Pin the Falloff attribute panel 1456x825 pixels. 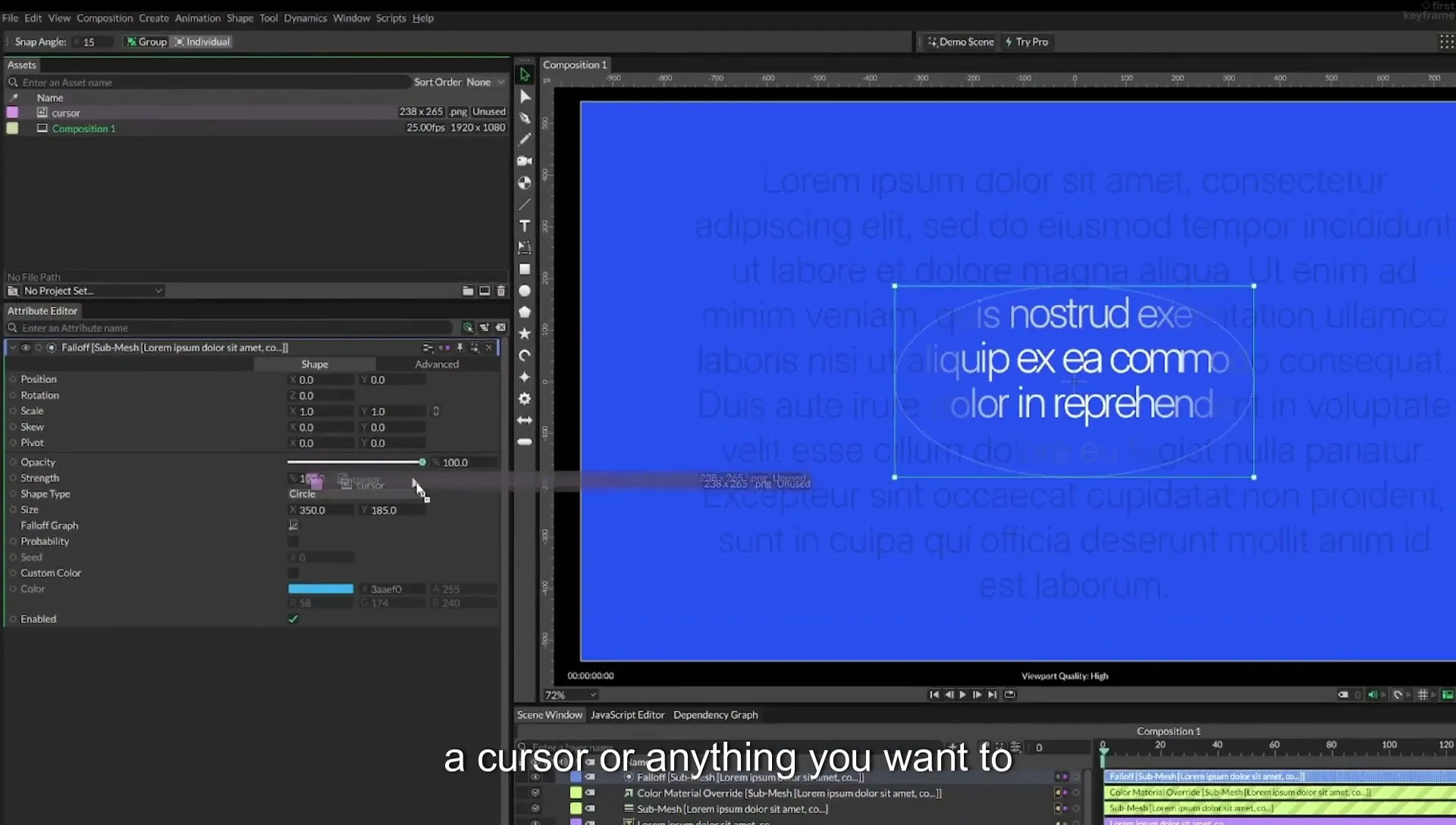(x=460, y=347)
